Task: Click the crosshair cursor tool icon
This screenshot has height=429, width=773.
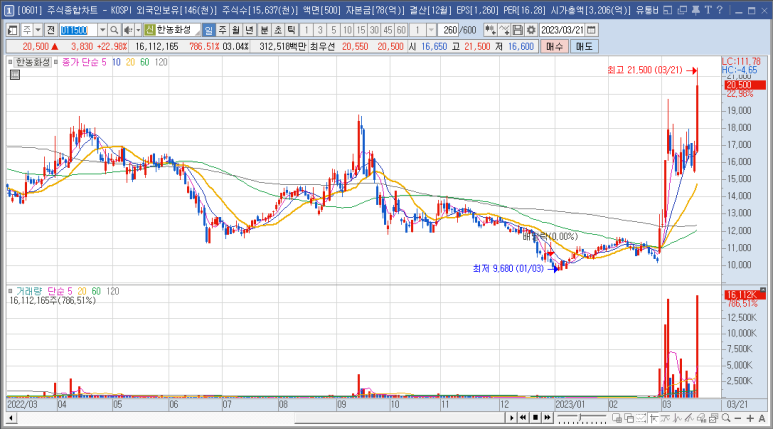Action: [x=654, y=418]
